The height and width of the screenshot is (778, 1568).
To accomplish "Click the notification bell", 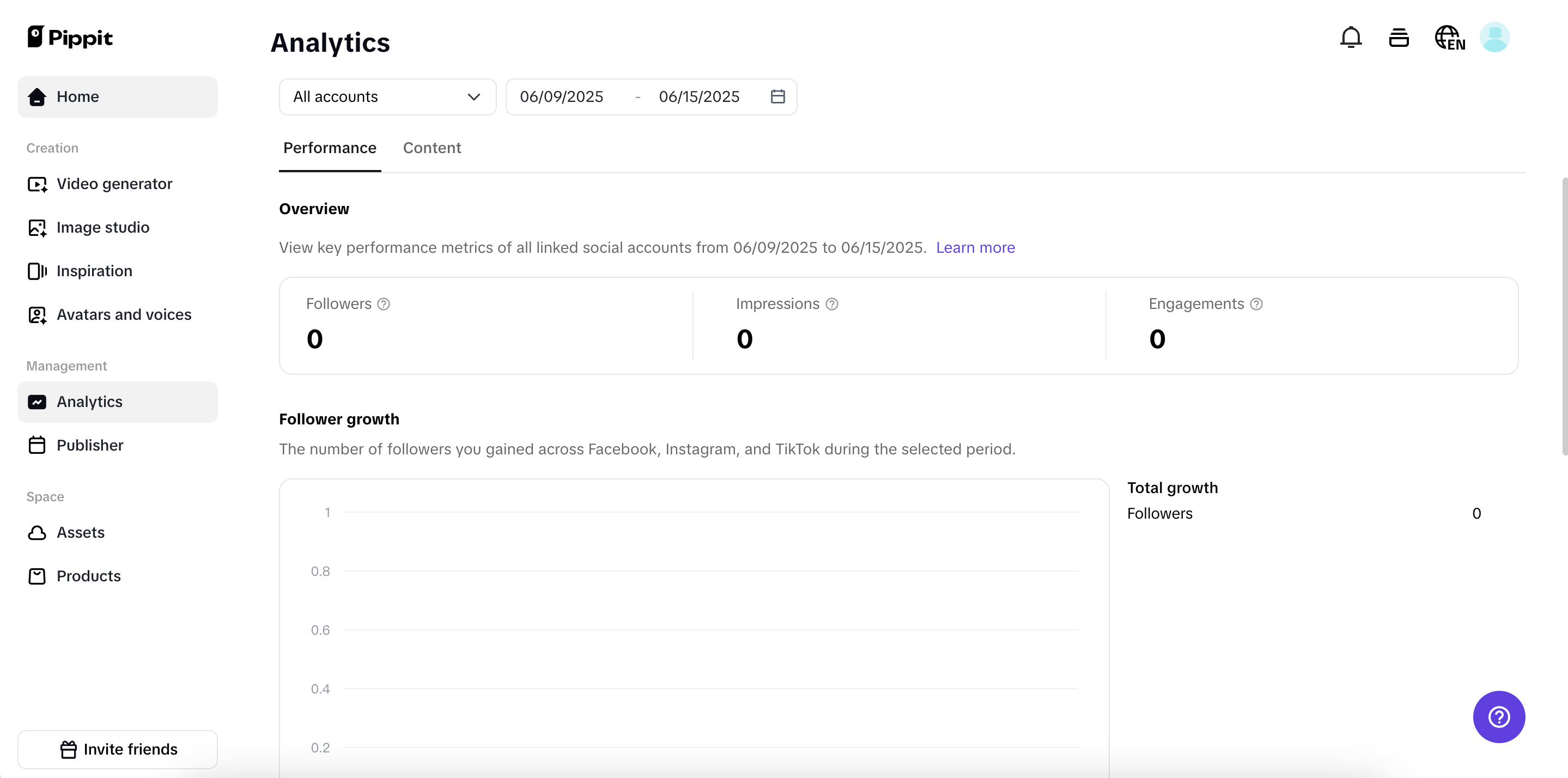I will pyautogui.click(x=1351, y=37).
